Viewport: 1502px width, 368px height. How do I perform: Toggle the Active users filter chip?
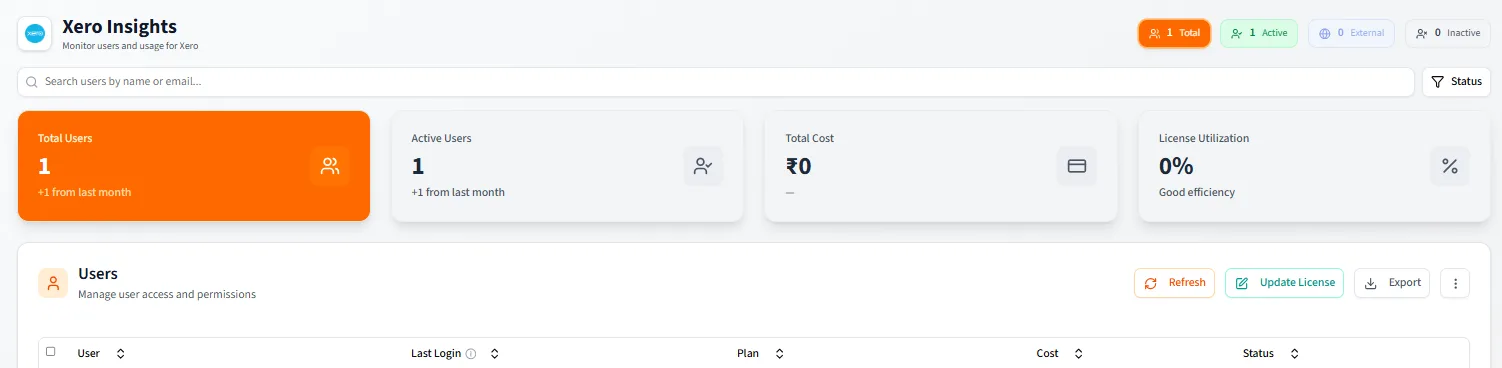click(1259, 33)
